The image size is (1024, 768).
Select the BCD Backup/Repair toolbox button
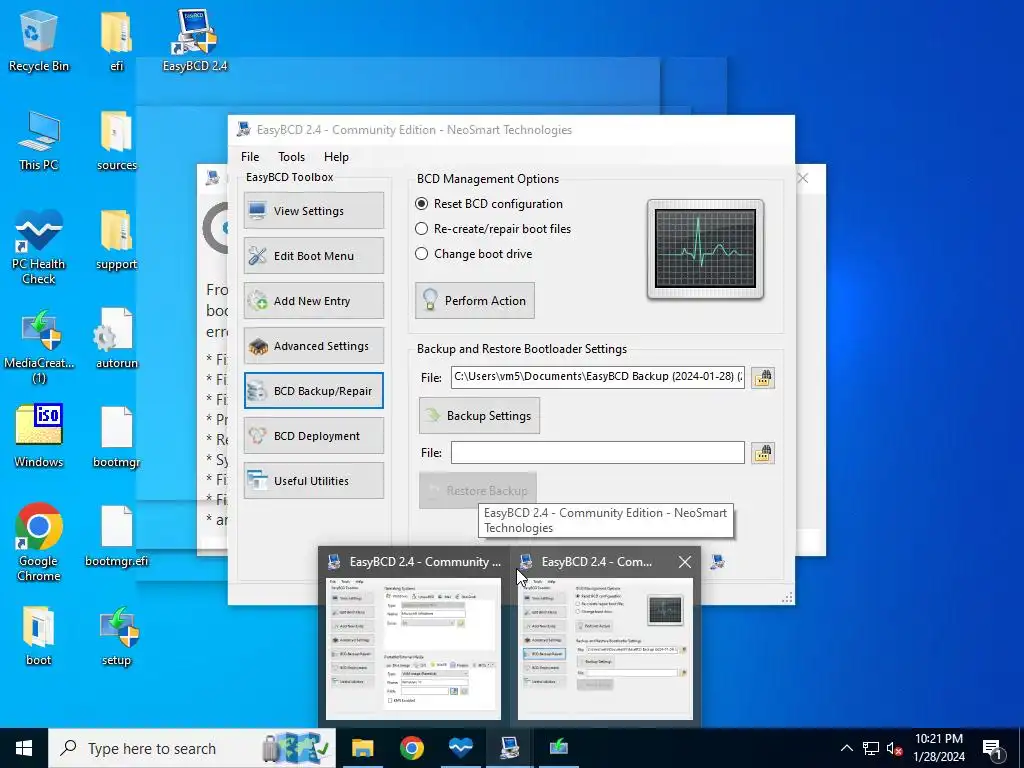coord(313,391)
